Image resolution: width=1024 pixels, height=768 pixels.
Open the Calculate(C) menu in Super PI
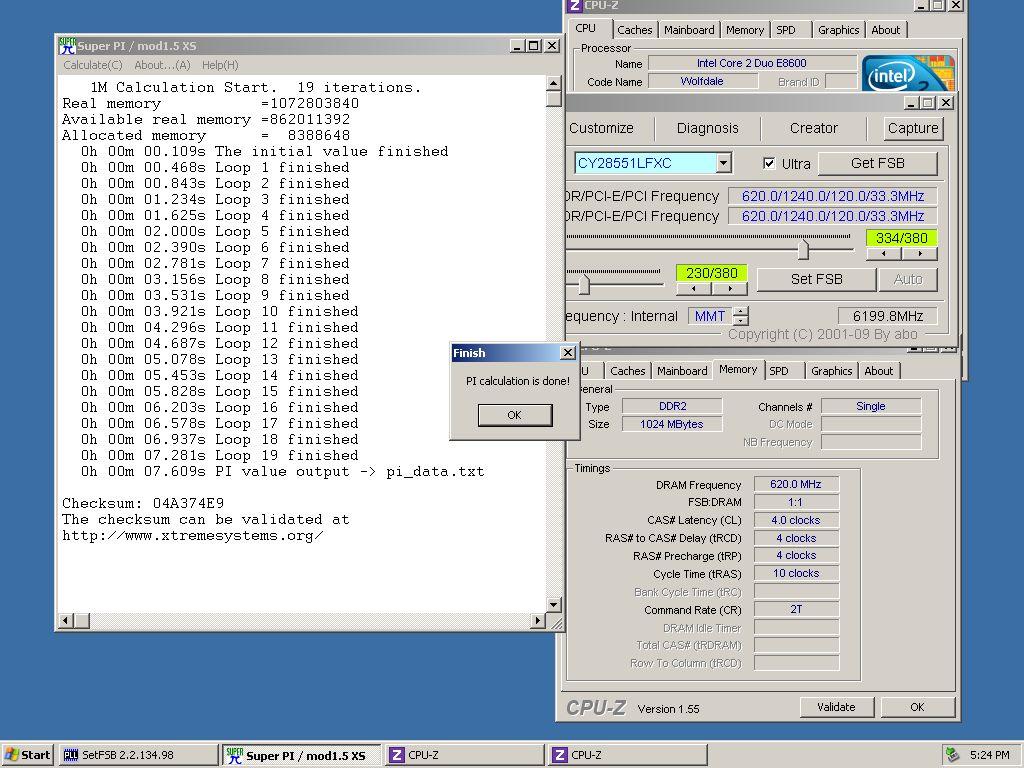coord(93,65)
